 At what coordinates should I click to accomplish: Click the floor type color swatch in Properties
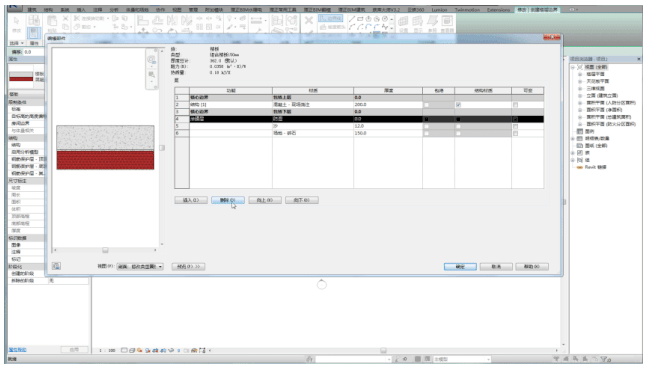point(21,77)
